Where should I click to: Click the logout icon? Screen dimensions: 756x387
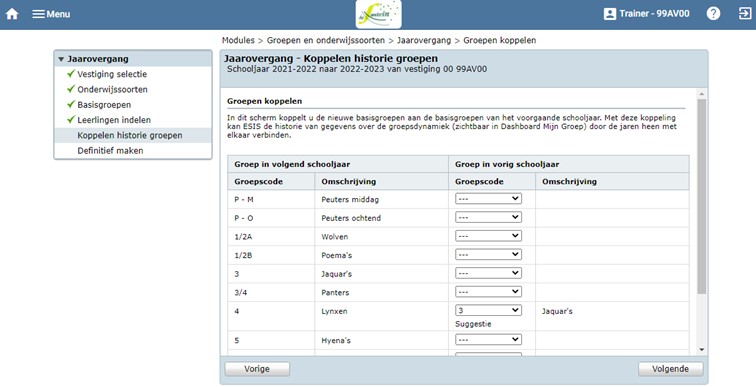(744, 13)
